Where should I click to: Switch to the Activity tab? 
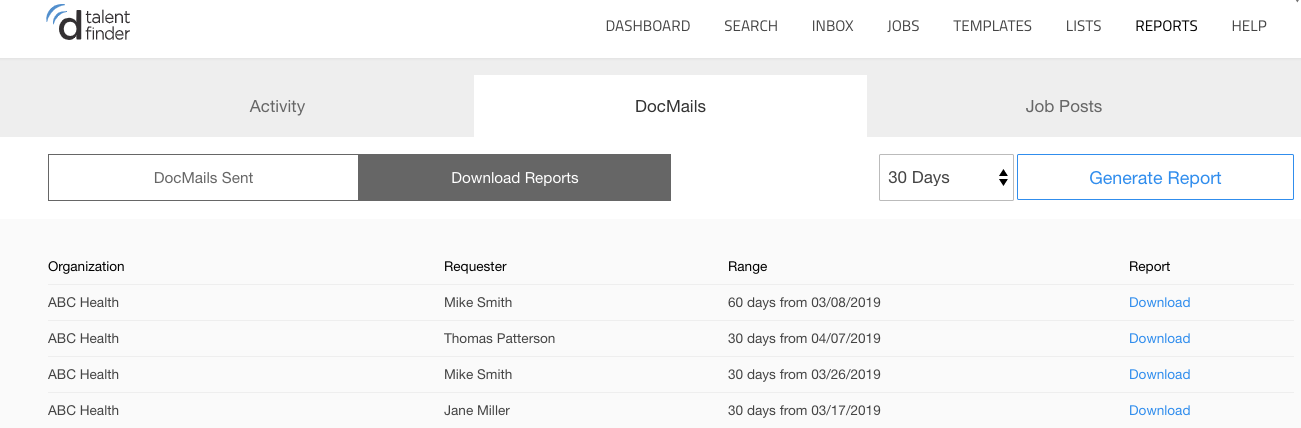click(x=277, y=106)
